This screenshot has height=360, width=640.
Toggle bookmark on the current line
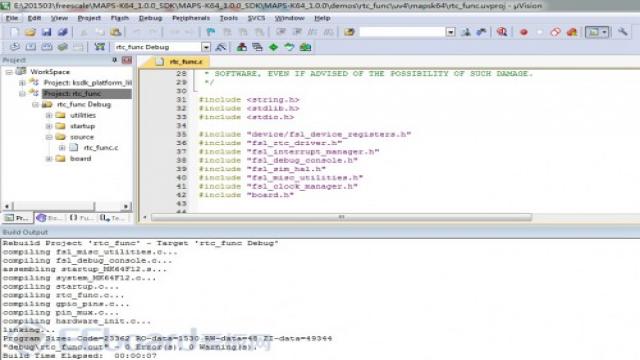click(211, 32)
